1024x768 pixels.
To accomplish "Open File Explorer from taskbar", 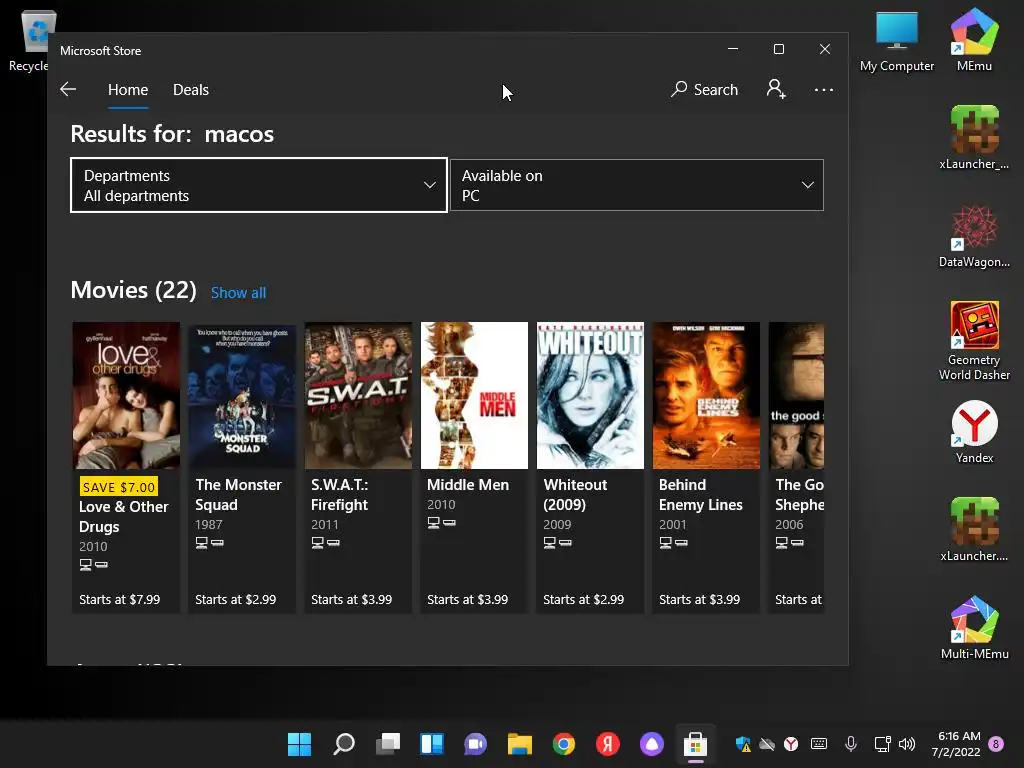I will (x=520, y=744).
